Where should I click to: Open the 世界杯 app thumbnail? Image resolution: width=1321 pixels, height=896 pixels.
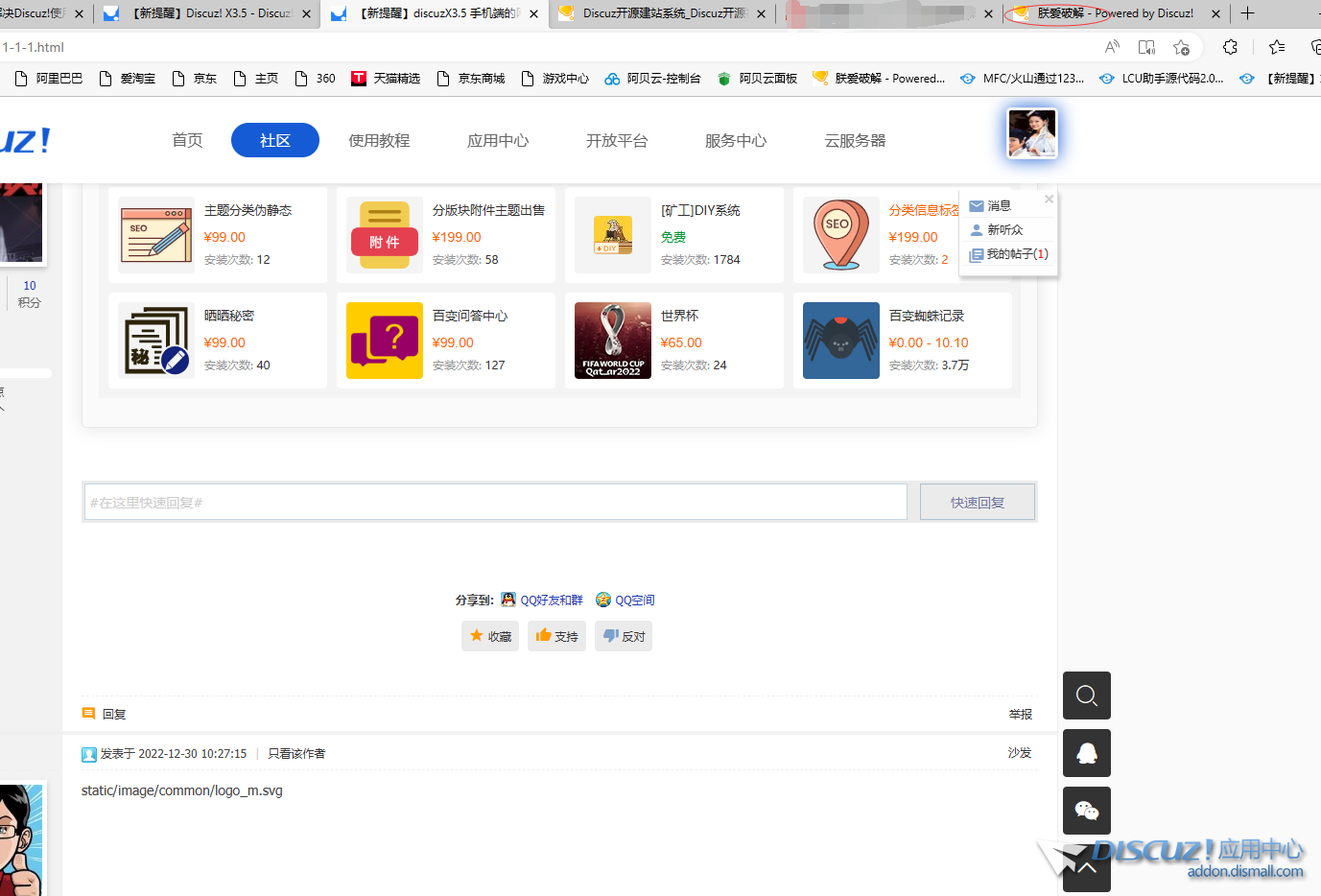(x=612, y=341)
